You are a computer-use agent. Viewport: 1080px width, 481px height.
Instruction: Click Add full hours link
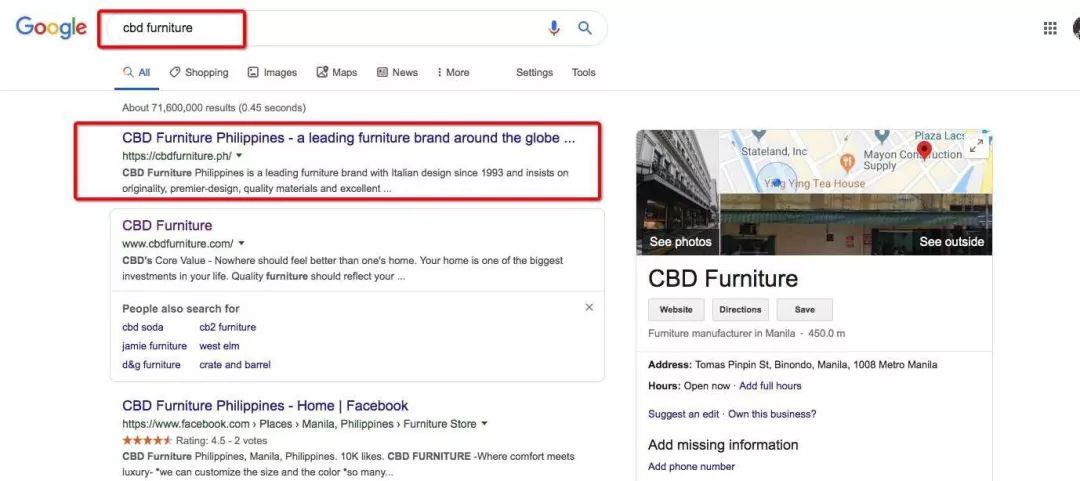(x=770, y=386)
